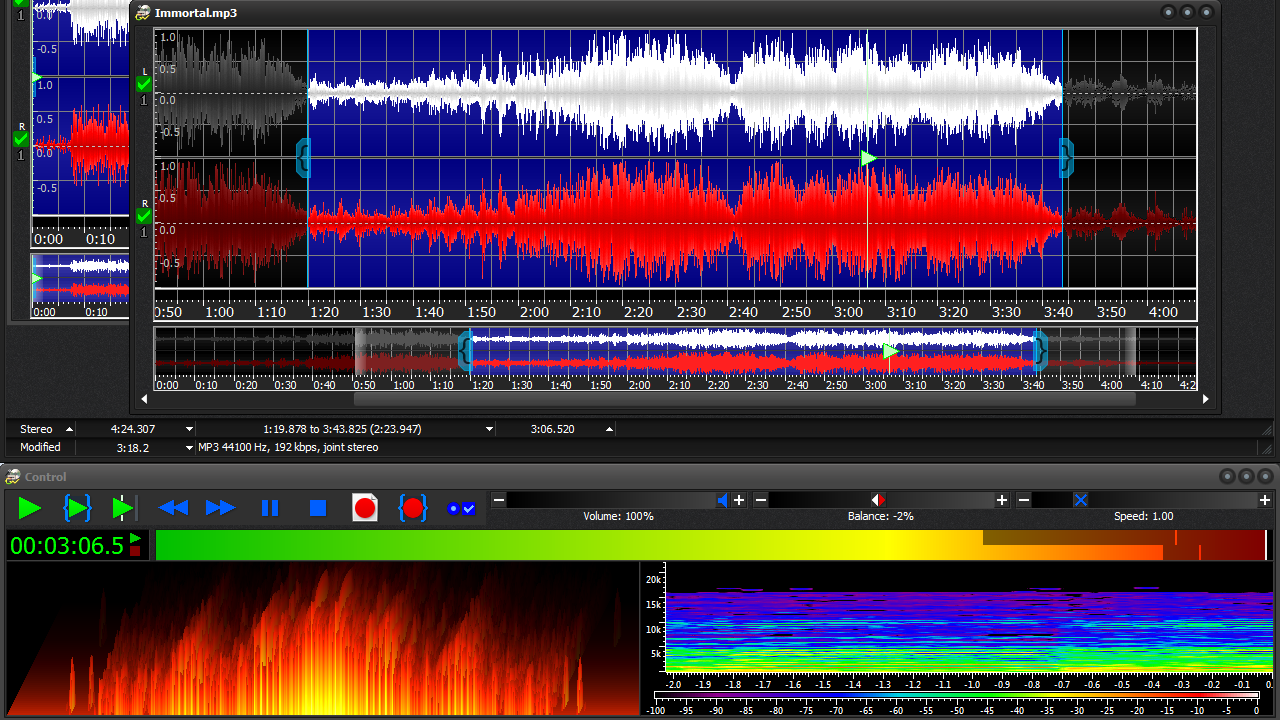Open control properties settings icon

pos(461,509)
